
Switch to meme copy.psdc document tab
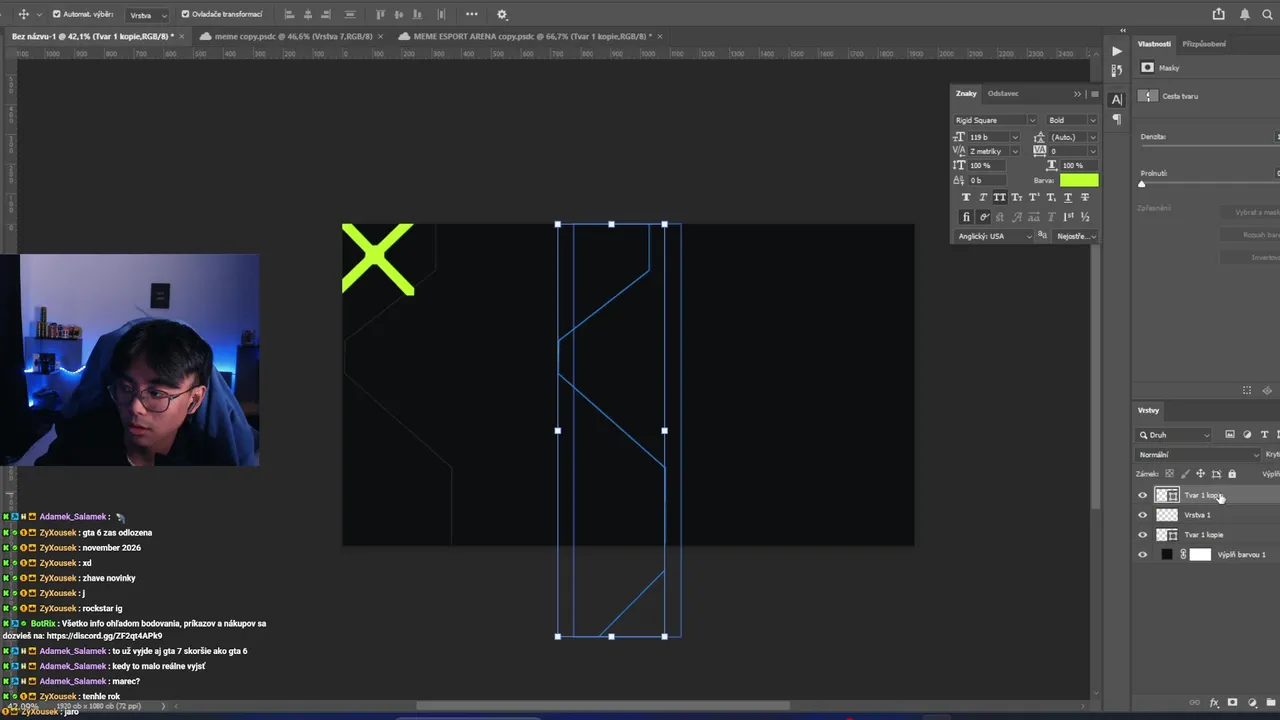point(293,36)
